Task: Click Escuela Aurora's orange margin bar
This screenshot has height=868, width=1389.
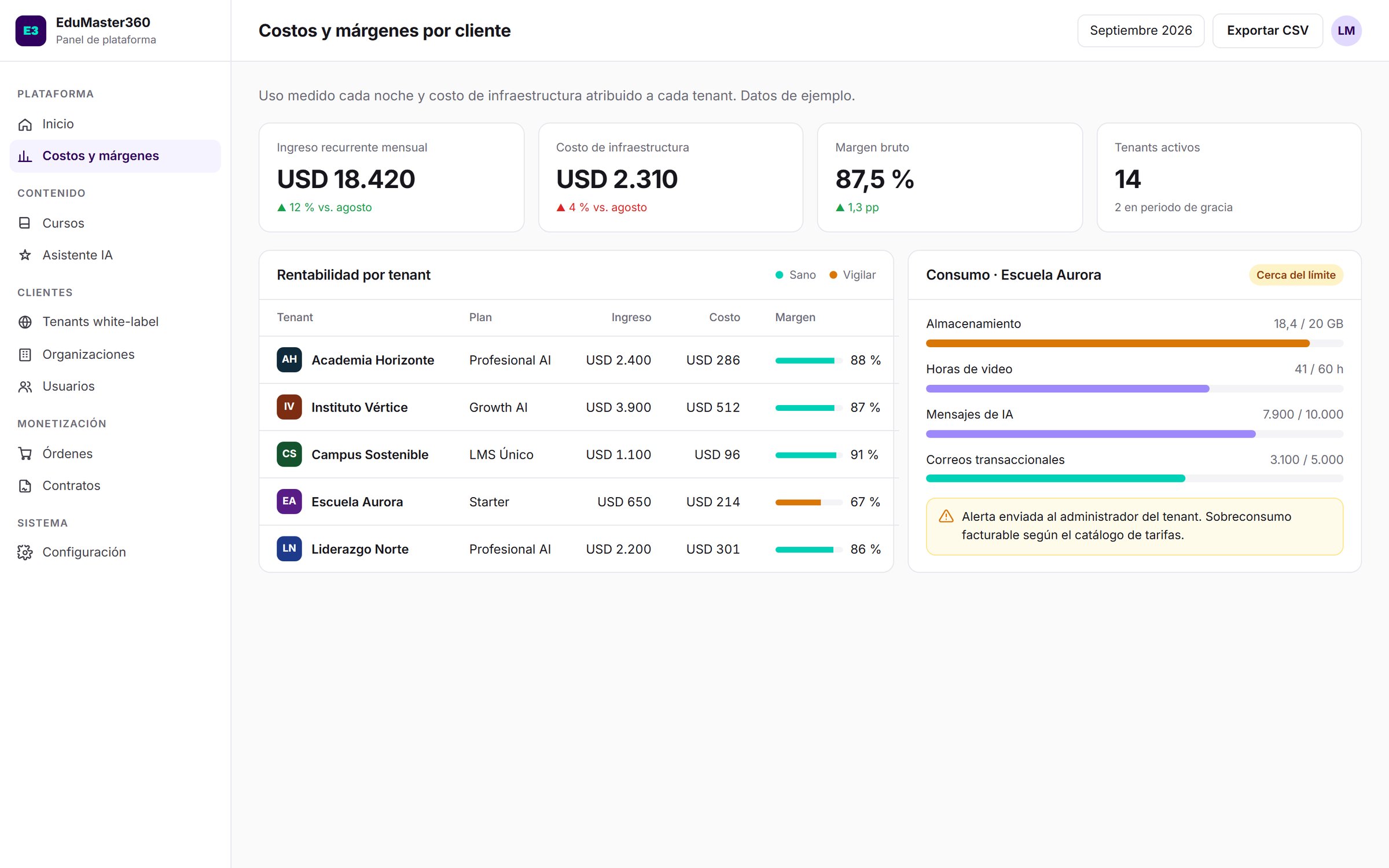Action: 808,502
